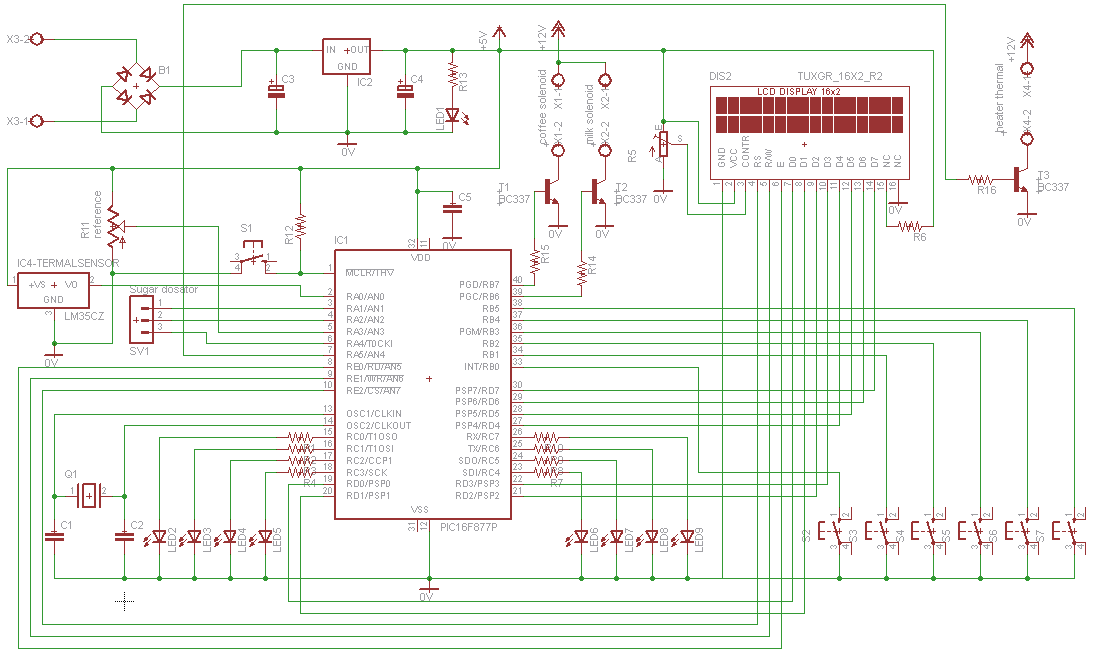Select the T1 coffee solenoid transistor

click(551, 191)
